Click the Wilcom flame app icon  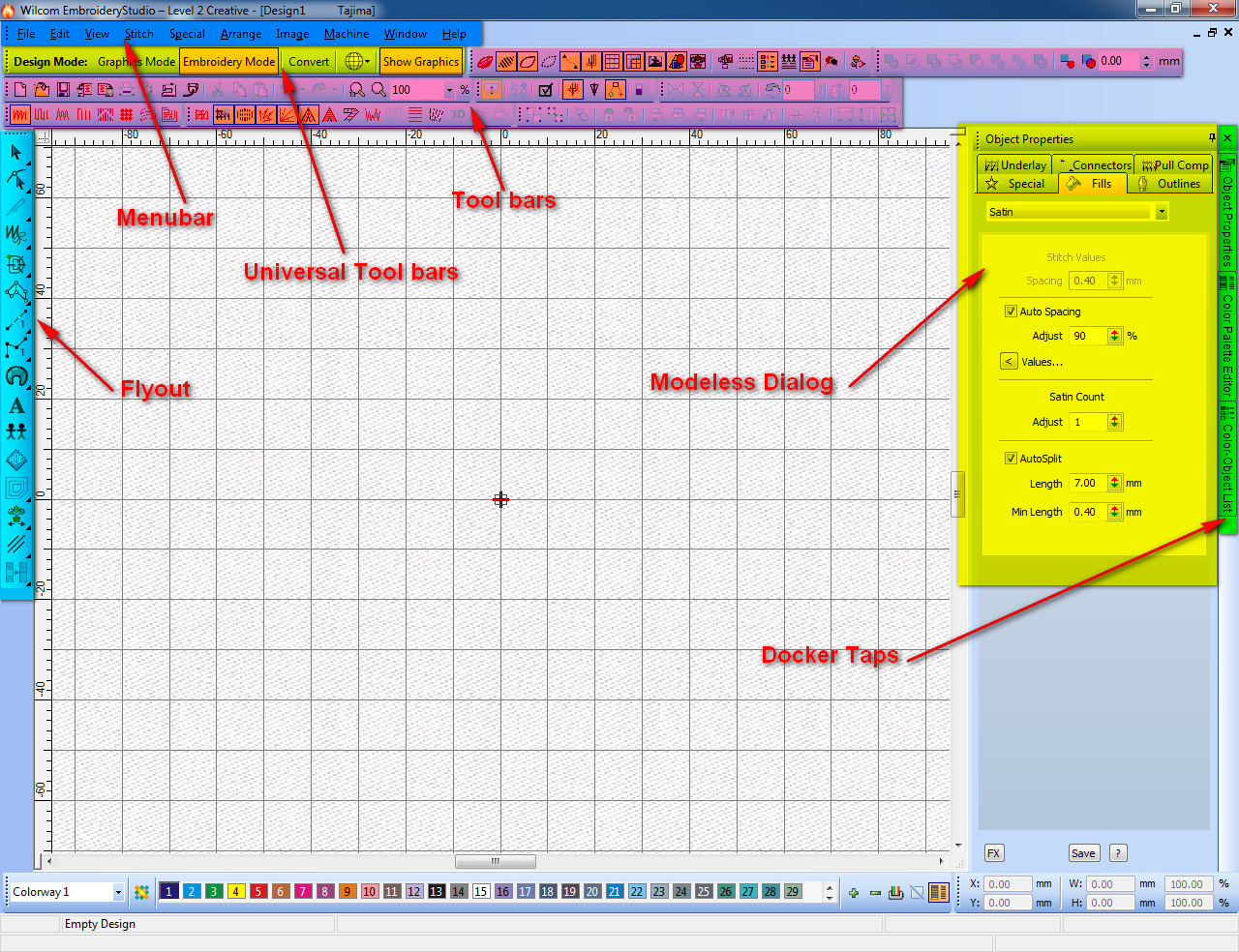click(9, 10)
